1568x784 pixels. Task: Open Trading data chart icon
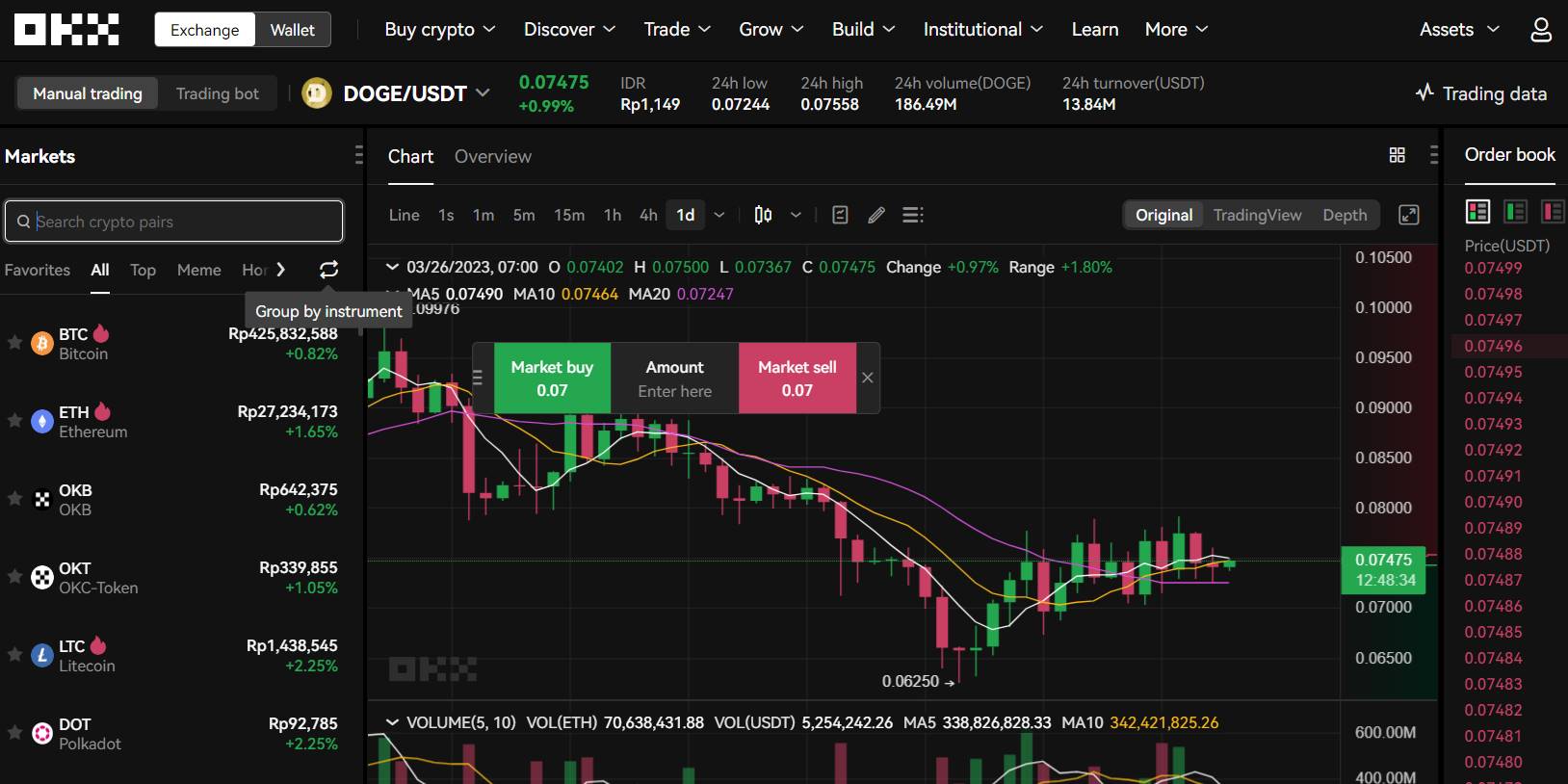click(1424, 93)
